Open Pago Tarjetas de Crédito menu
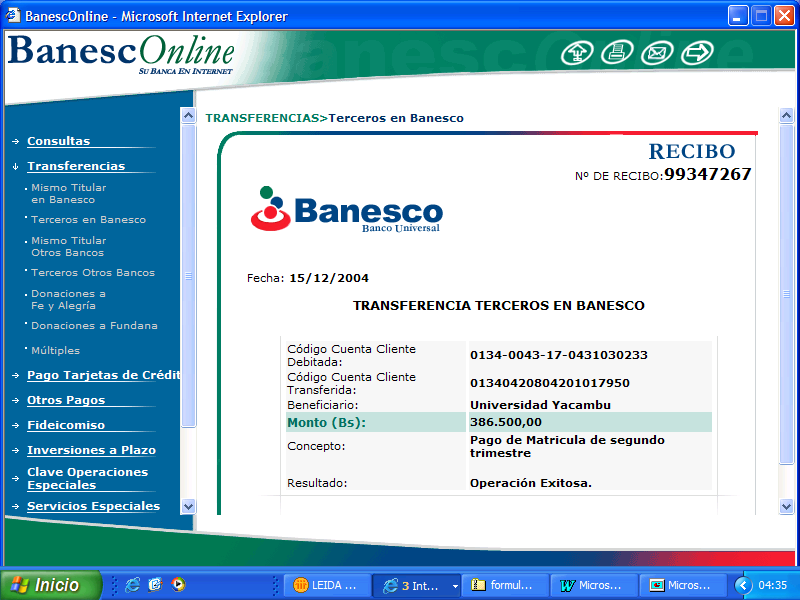This screenshot has width=800, height=600. click(104, 375)
